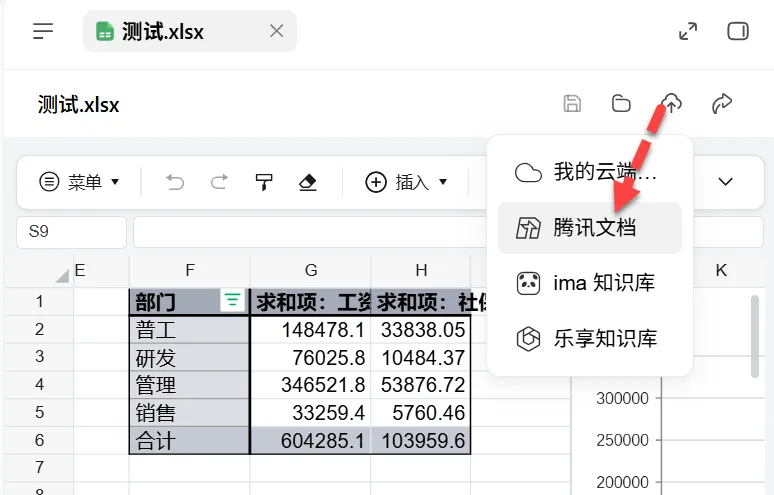Click chart axis label 300000
The width and height of the screenshot is (774, 495).
(622, 398)
